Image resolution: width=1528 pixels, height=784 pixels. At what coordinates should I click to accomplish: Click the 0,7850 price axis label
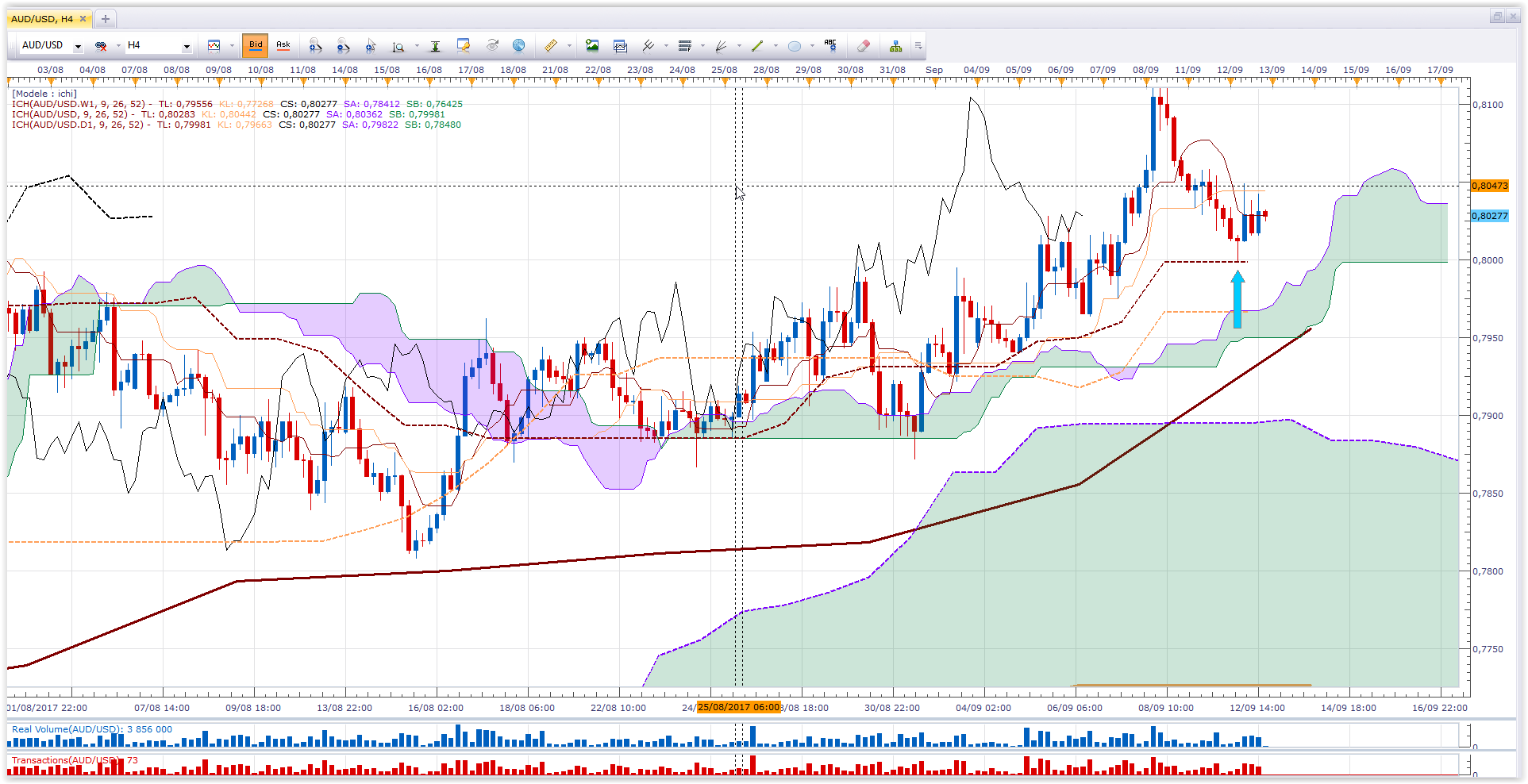pyautogui.click(x=1488, y=494)
